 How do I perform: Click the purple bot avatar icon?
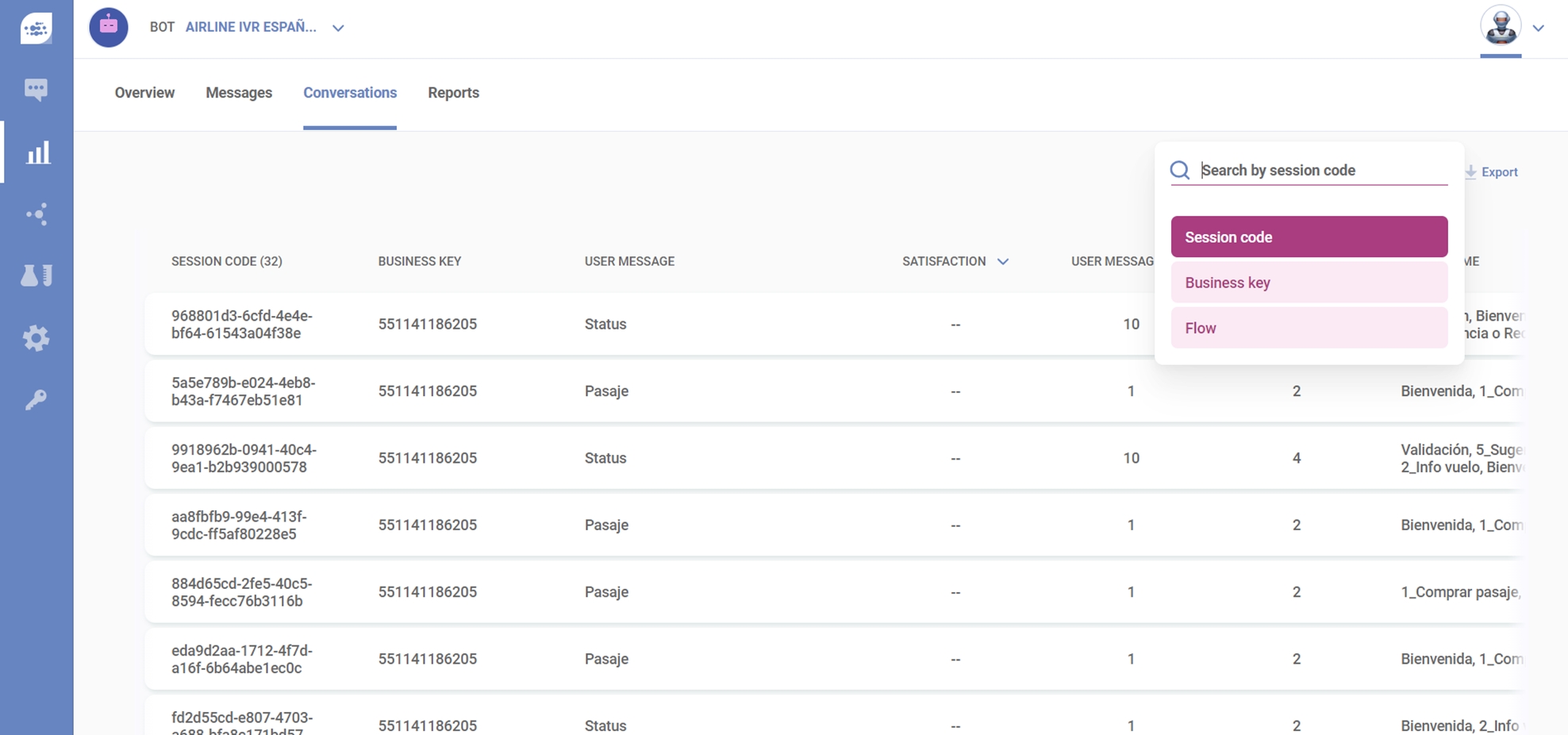click(x=109, y=28)
